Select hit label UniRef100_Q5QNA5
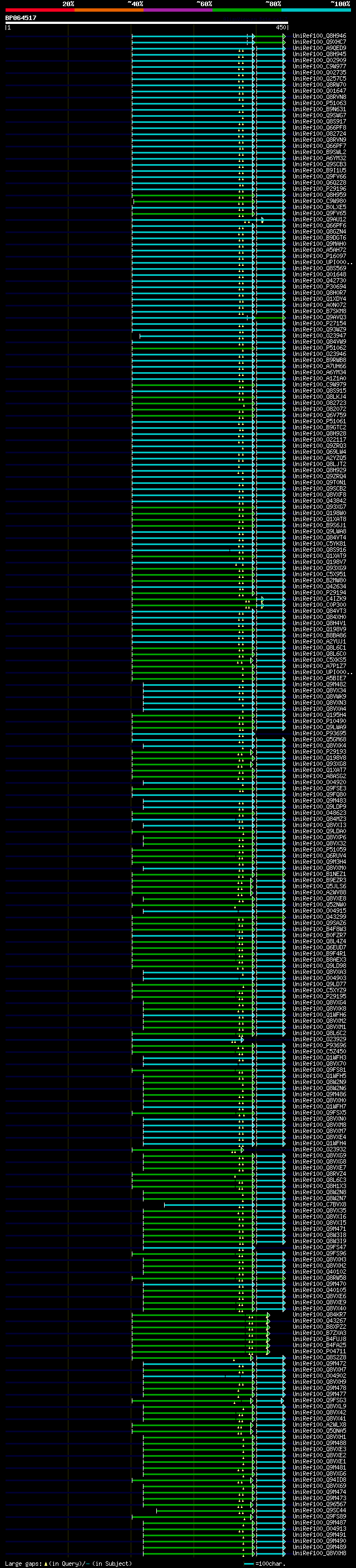The height and width of the screenshot is (1568, 356). point(319,1431)
